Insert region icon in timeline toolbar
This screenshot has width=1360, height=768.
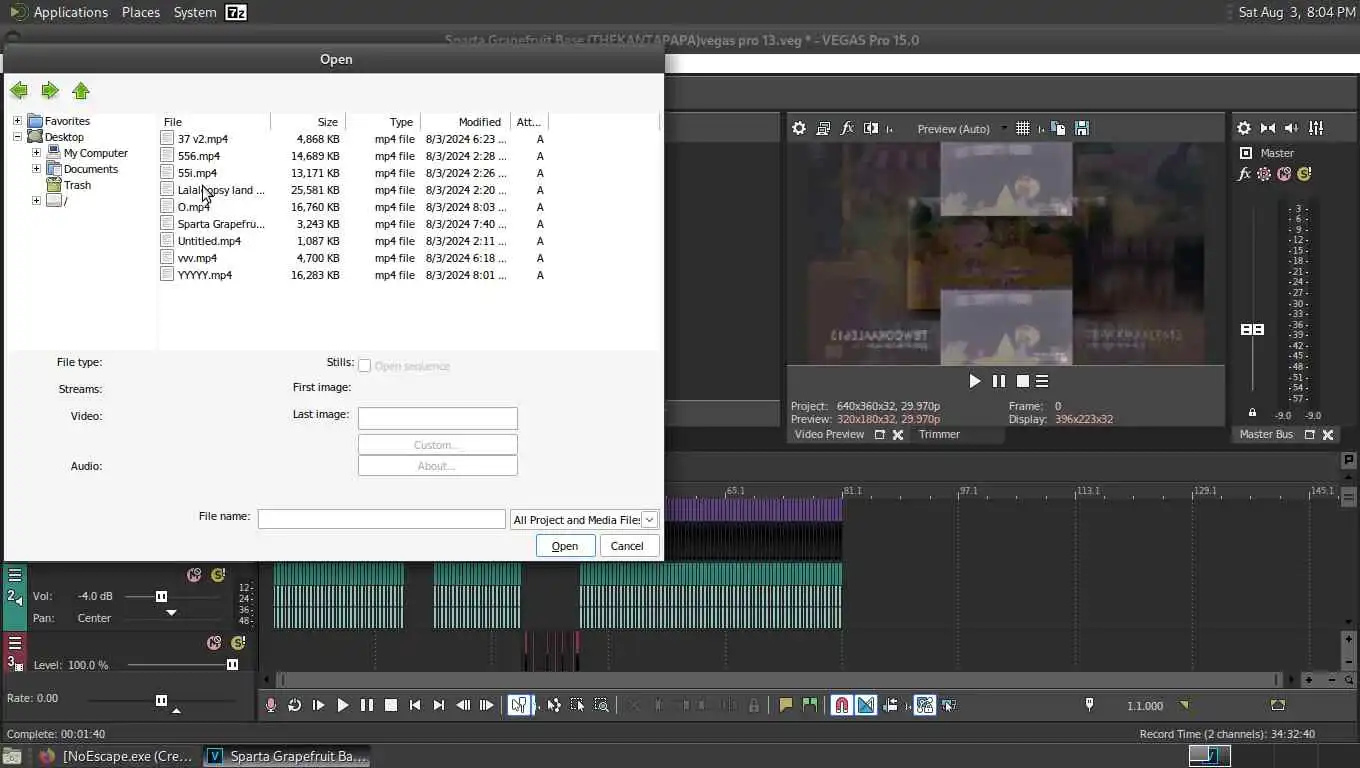(810, 705)
